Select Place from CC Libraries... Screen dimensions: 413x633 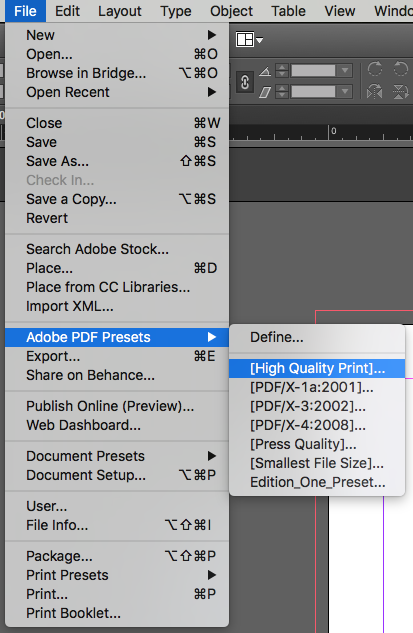(x=117, y=287)
